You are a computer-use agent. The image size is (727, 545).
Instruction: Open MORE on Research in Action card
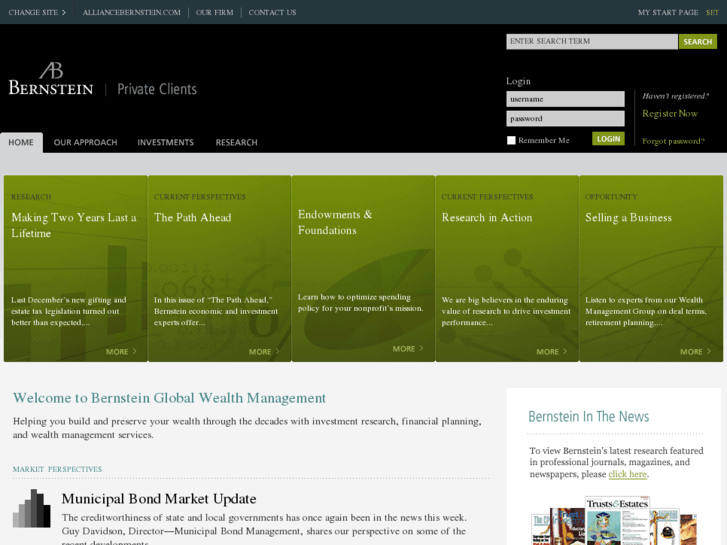coord(552,352)
